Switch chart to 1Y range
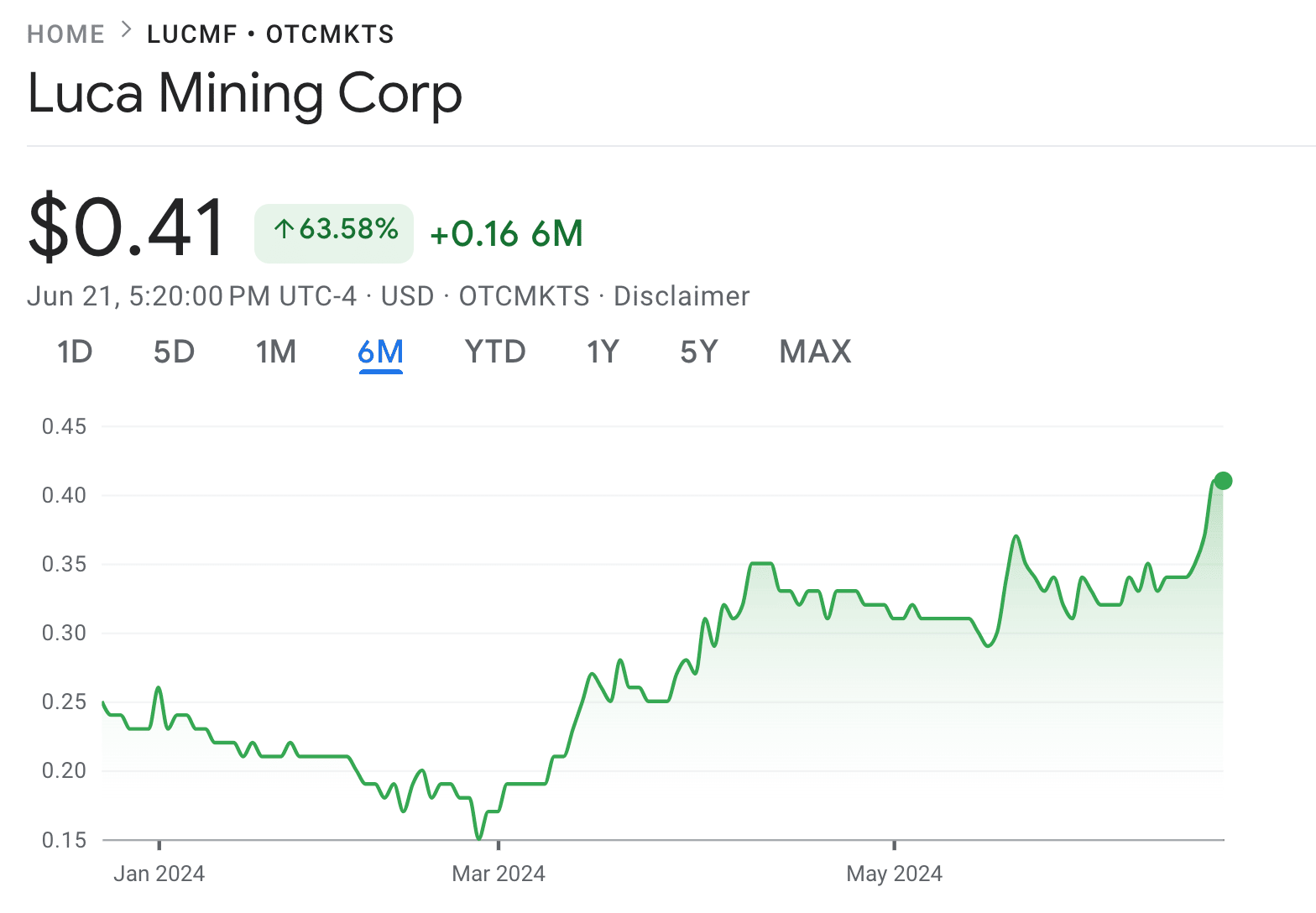Viewport: 1316px width, 913px height. (x=603, y=352)
